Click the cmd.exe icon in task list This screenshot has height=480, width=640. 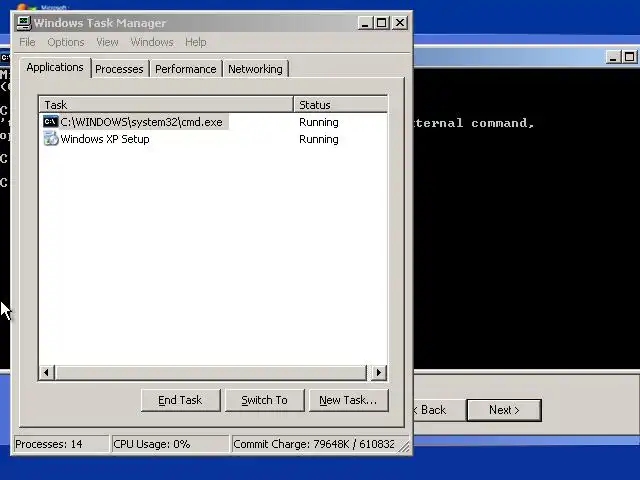(x=51, y=122)
